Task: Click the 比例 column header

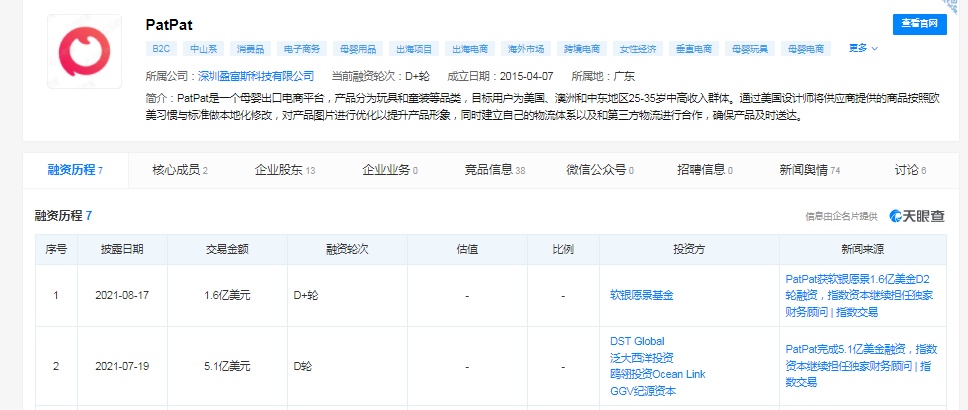Action: pyautogui.click(x=564, y=249)
